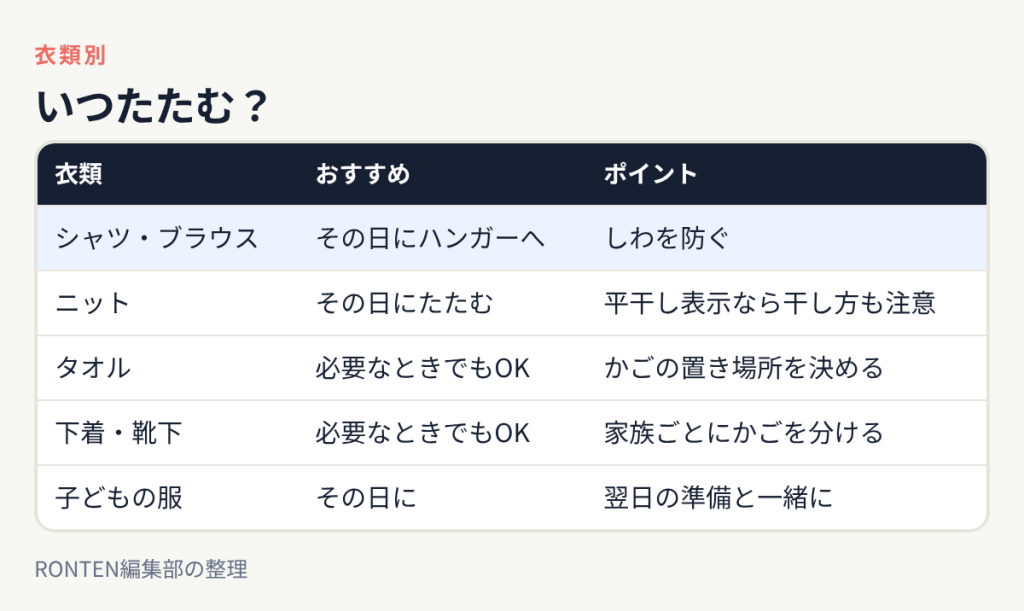Viewport: 1024px width, 611px height.
Task: Select the 子どもの服 row label
Action: tap(118, 498)
